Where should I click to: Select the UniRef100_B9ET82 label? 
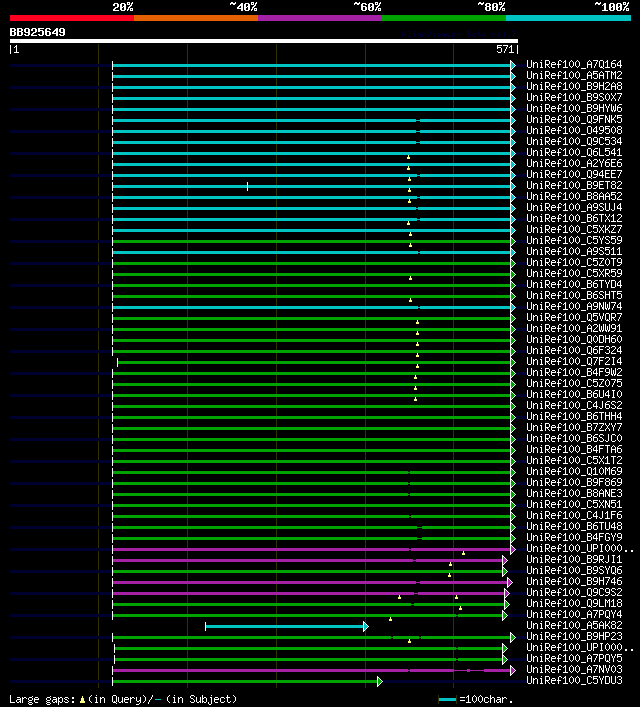point(574,185)
